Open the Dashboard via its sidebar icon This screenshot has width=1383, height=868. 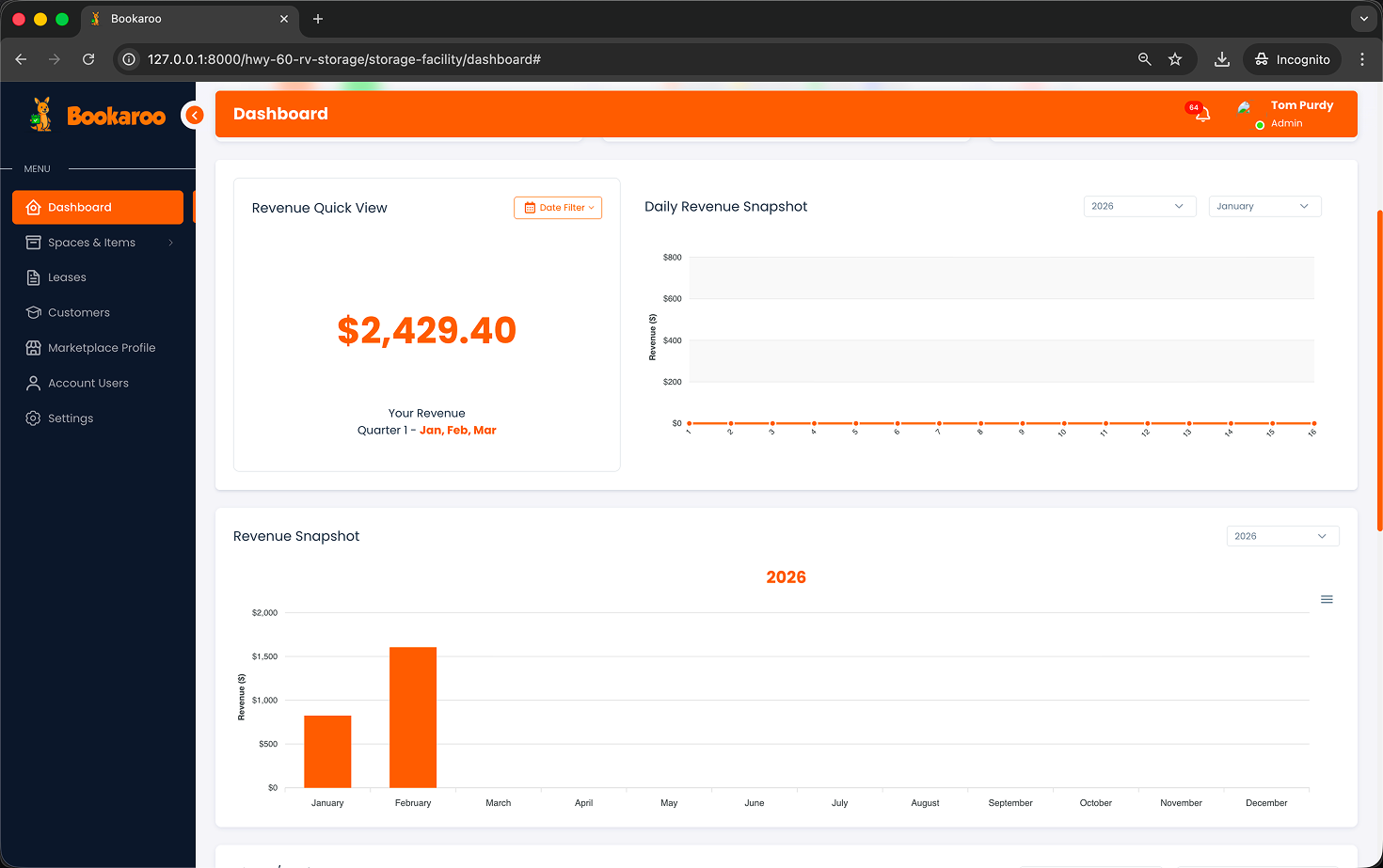coord(34,207)
